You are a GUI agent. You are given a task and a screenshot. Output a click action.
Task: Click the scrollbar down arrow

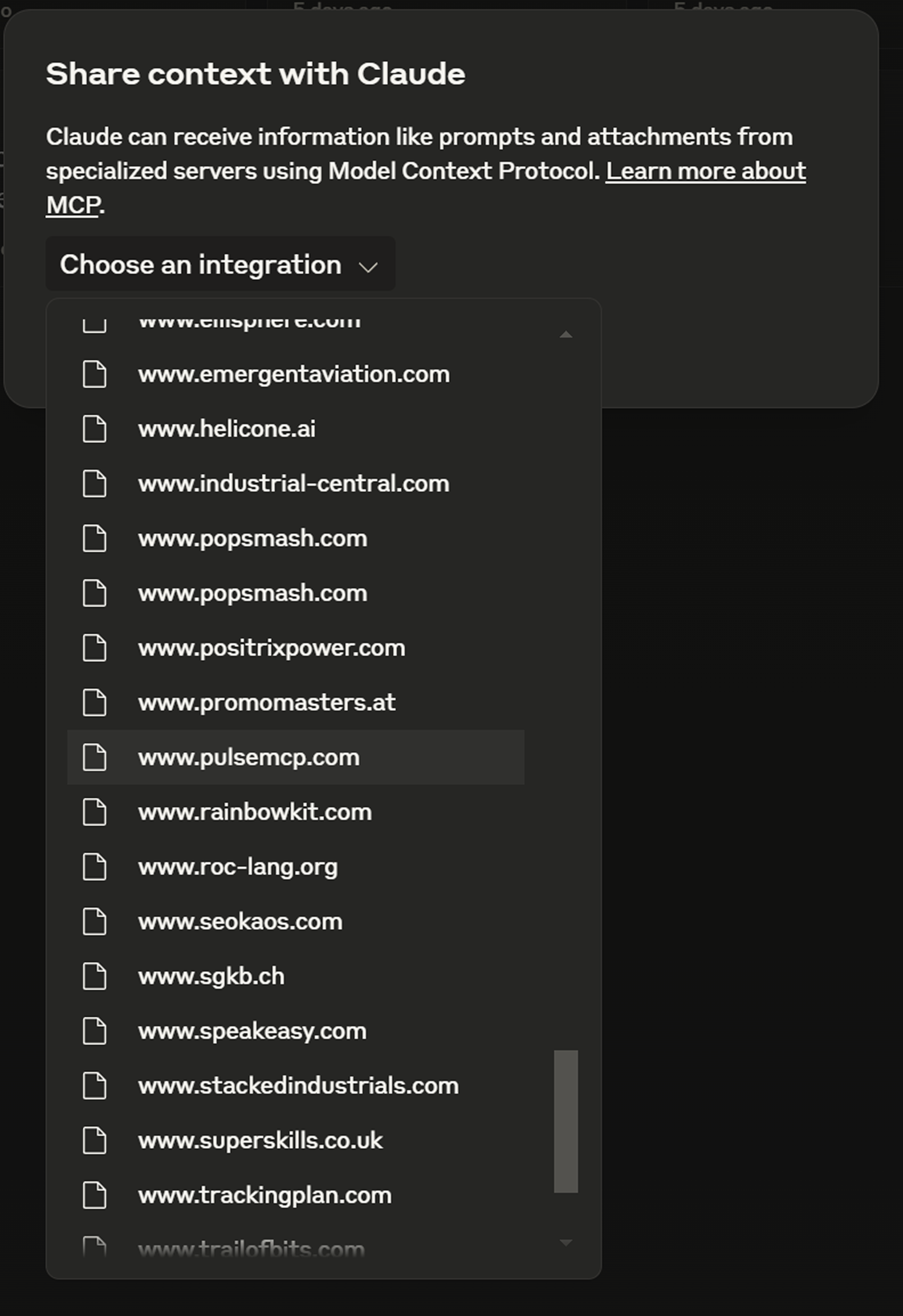(566, 1242)
